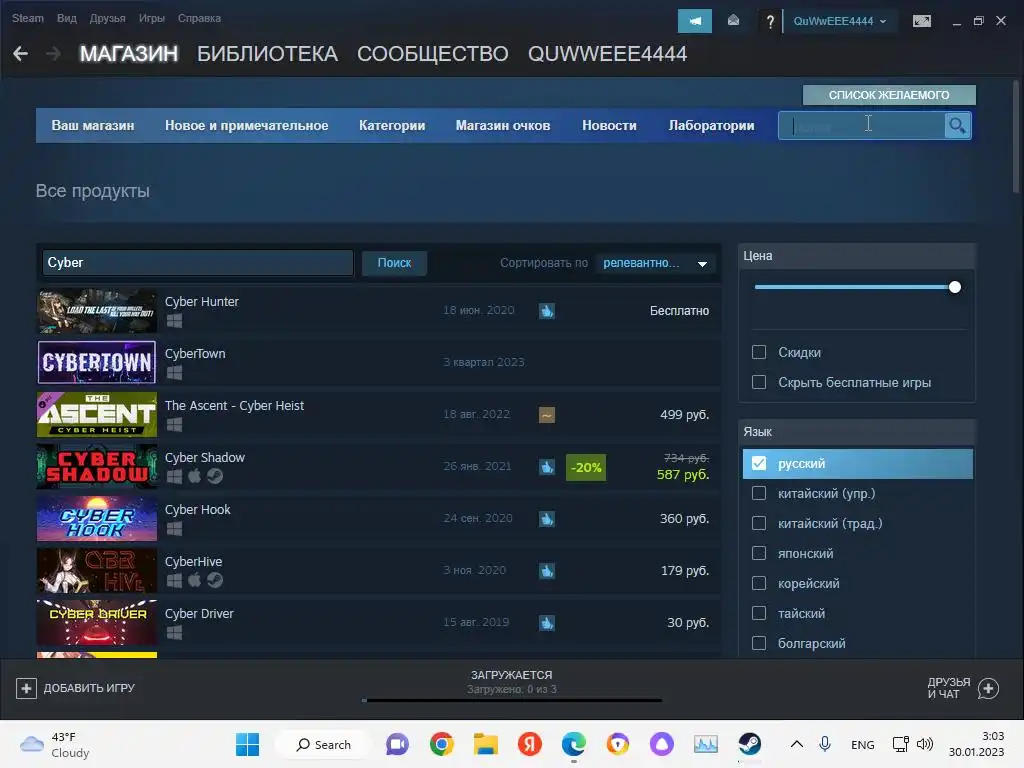Click the page vertical scrollbar
1024x768 pixels.
(x=1016, y=135)
